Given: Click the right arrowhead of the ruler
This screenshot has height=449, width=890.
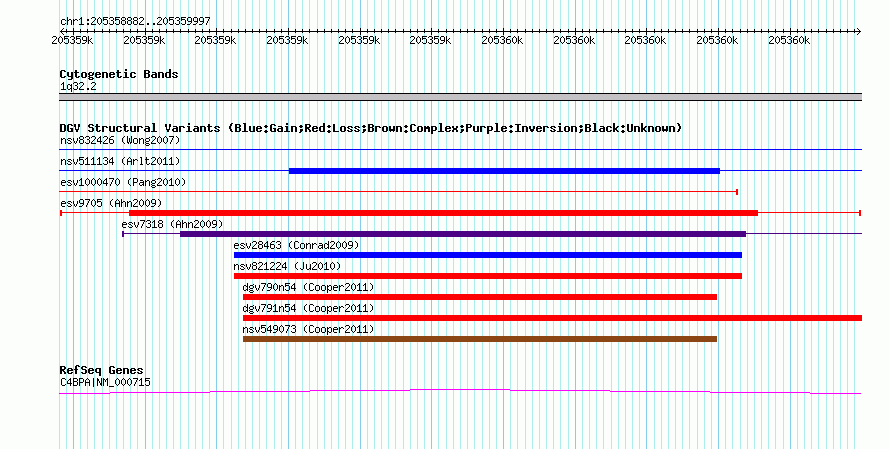Looking at the screenshot, I should tap(858, 31).
